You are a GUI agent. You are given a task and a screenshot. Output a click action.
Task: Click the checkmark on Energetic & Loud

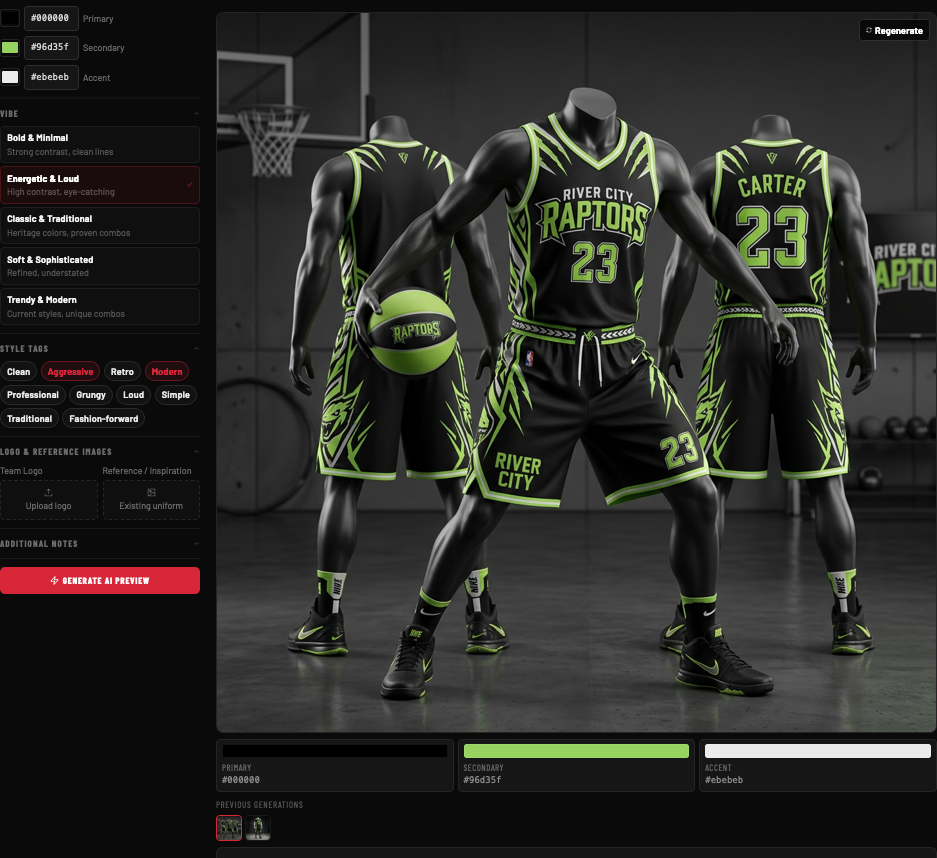189,185
